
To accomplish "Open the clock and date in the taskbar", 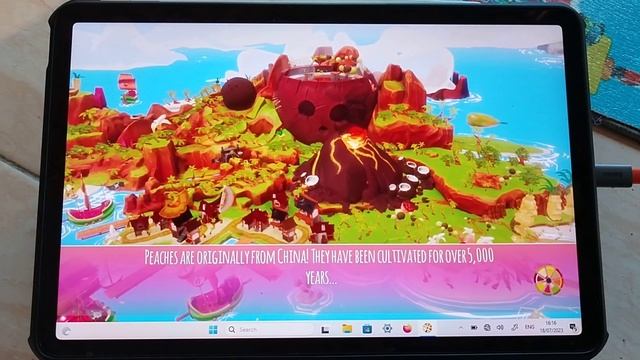I will (551, 327).
